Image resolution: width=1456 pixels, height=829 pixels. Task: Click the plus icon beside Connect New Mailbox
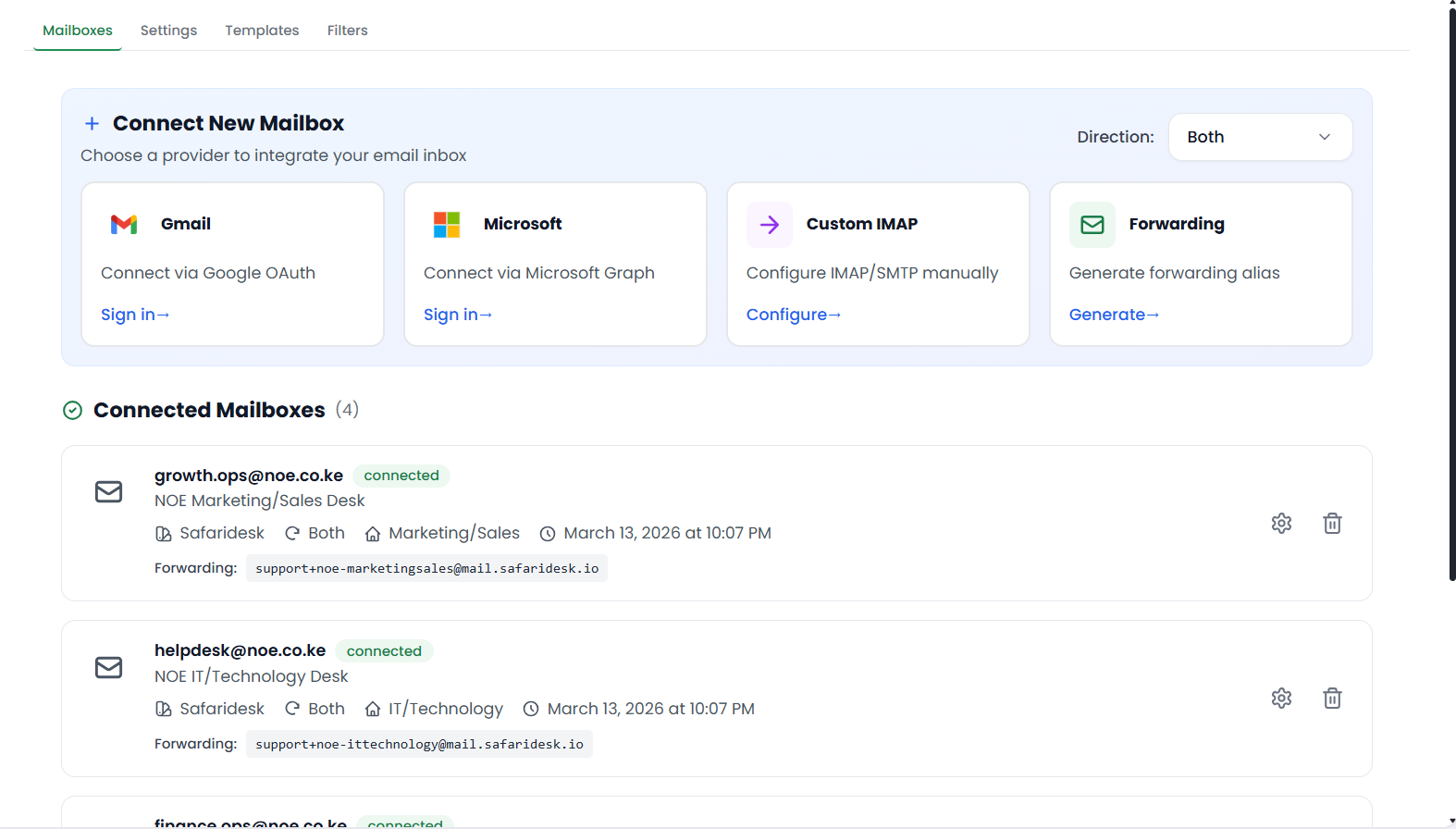coord(92,124)
